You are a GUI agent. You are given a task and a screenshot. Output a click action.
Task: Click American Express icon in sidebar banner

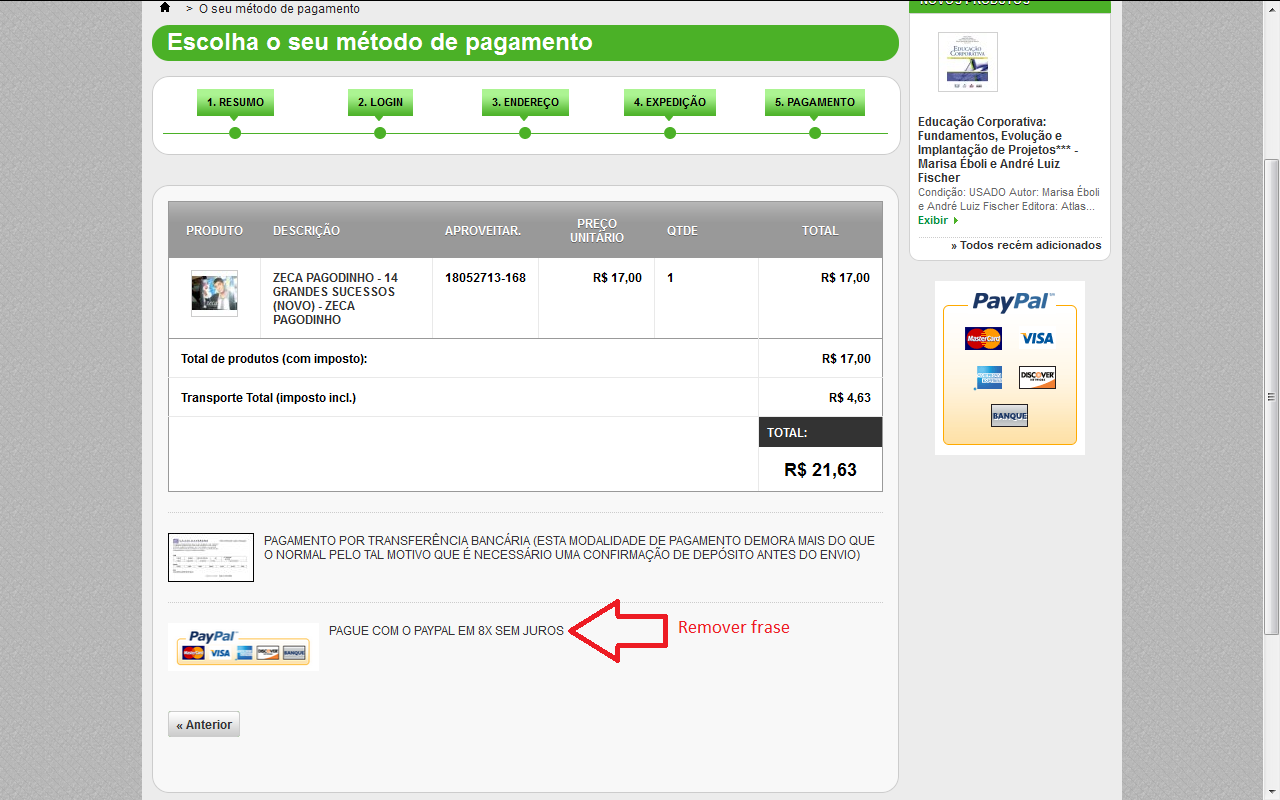point(988,377)
